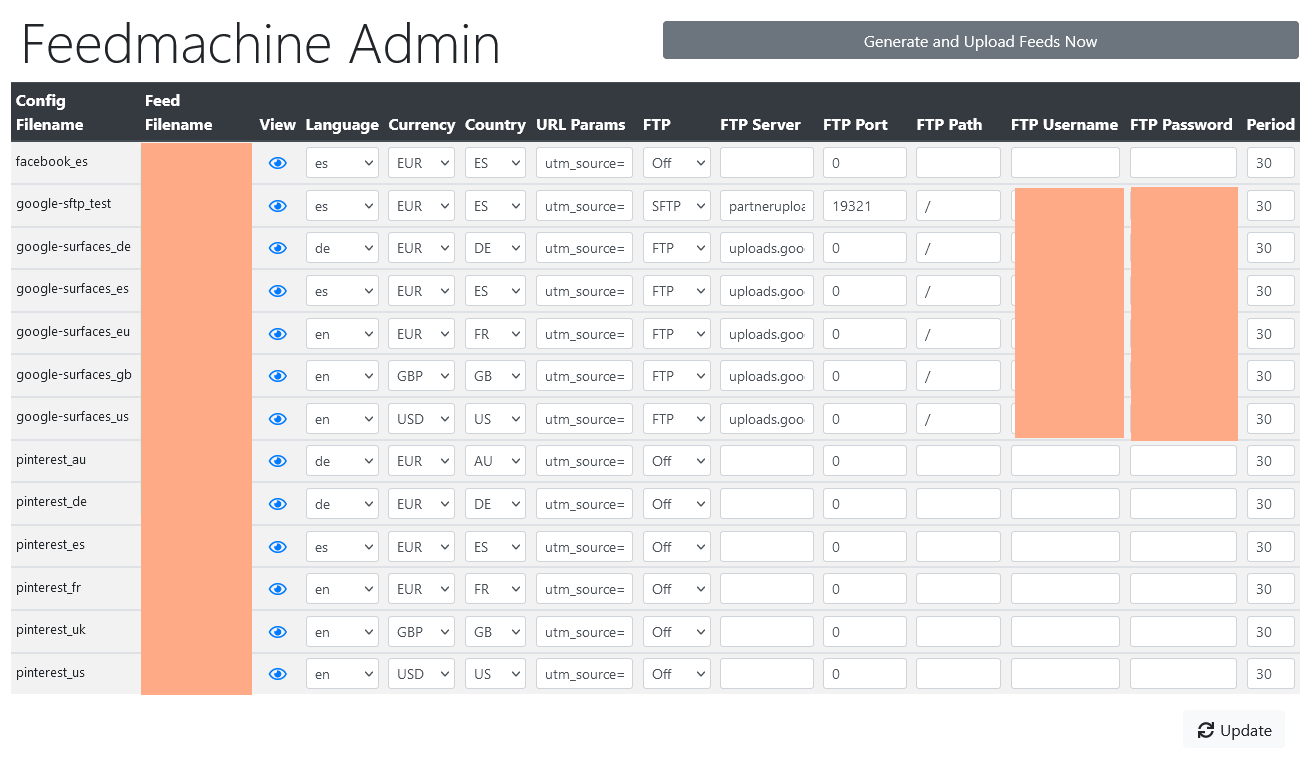Show google-surfaces_es feed using eye icon
Image resolution: width=1311 pixels, height=763 pixels.
tap(278, 291)
